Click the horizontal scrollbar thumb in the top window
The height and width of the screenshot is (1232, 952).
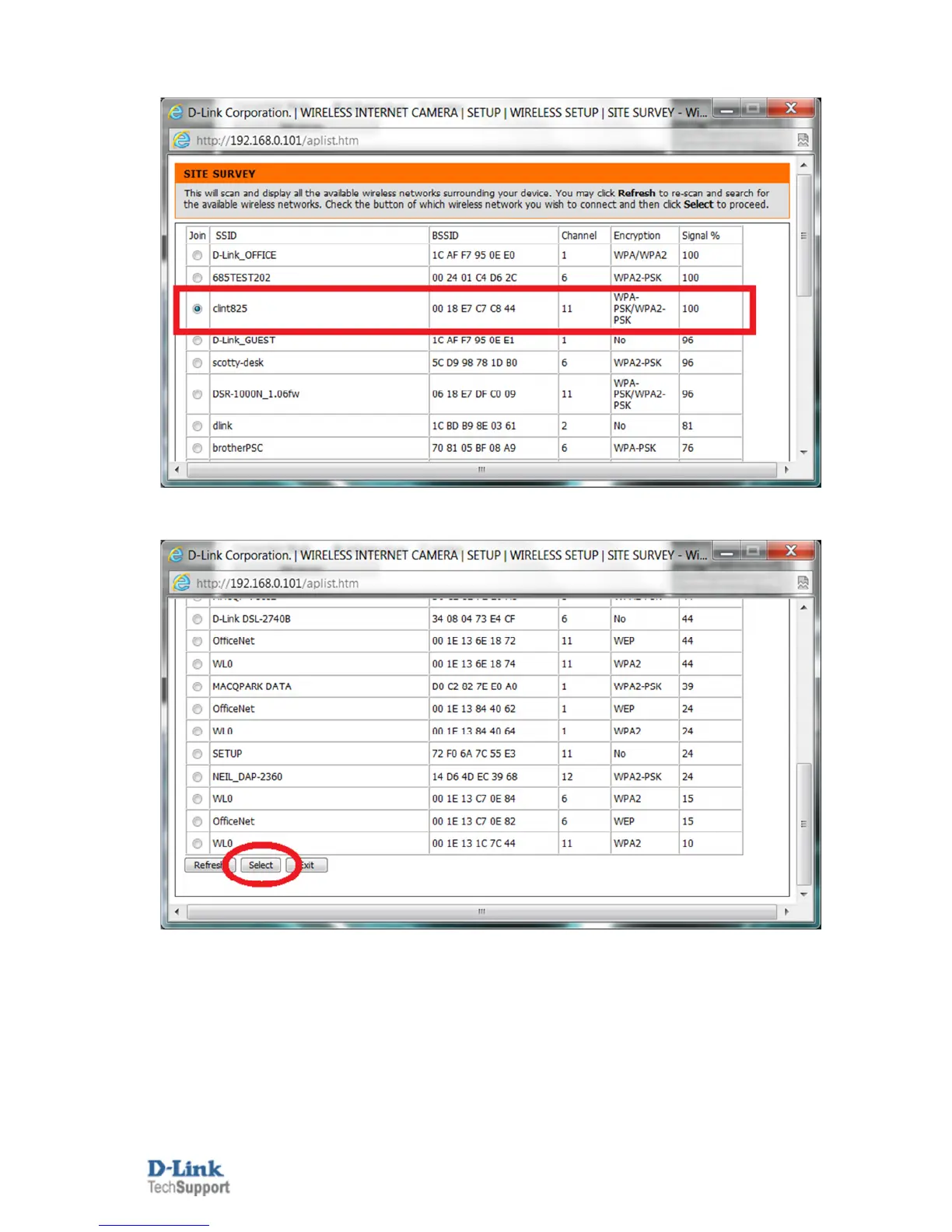(x=482, y=470)
